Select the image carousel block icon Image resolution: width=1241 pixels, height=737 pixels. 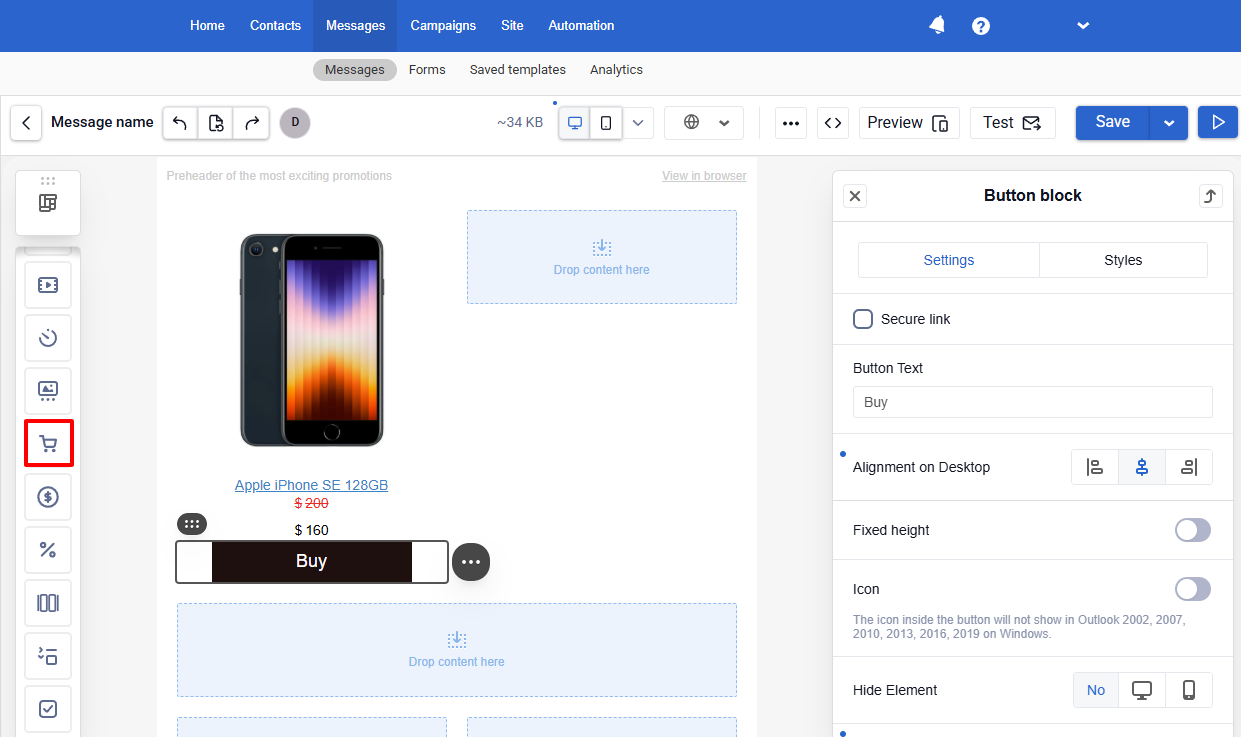[48, 391]
